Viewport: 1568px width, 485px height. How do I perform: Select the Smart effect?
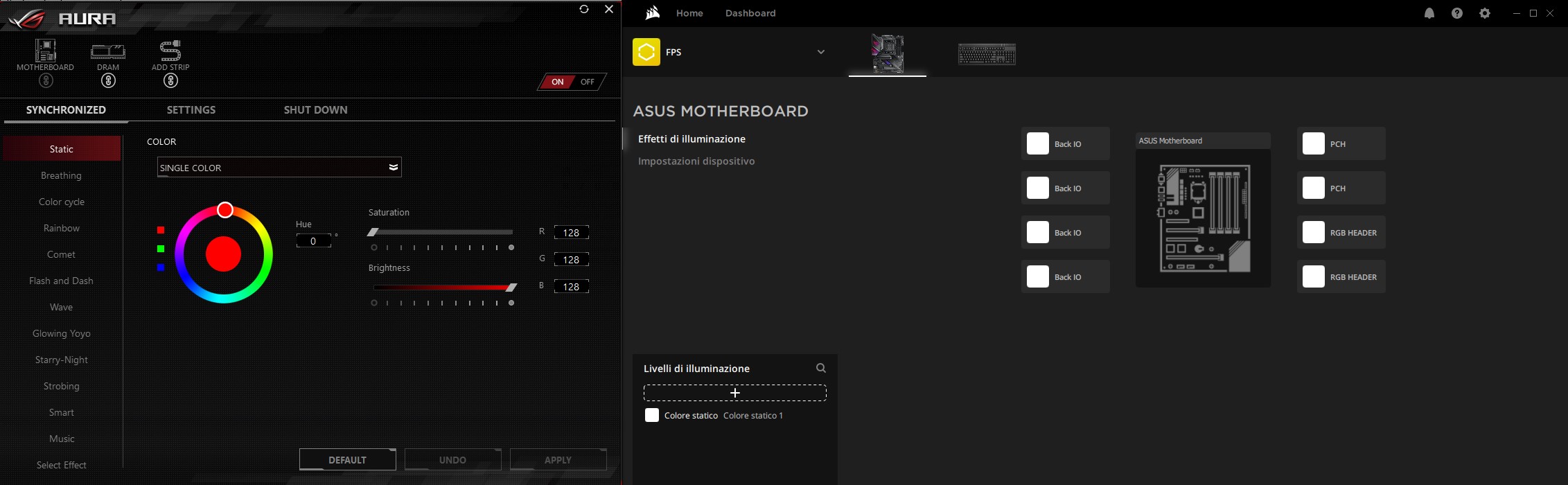62,412
